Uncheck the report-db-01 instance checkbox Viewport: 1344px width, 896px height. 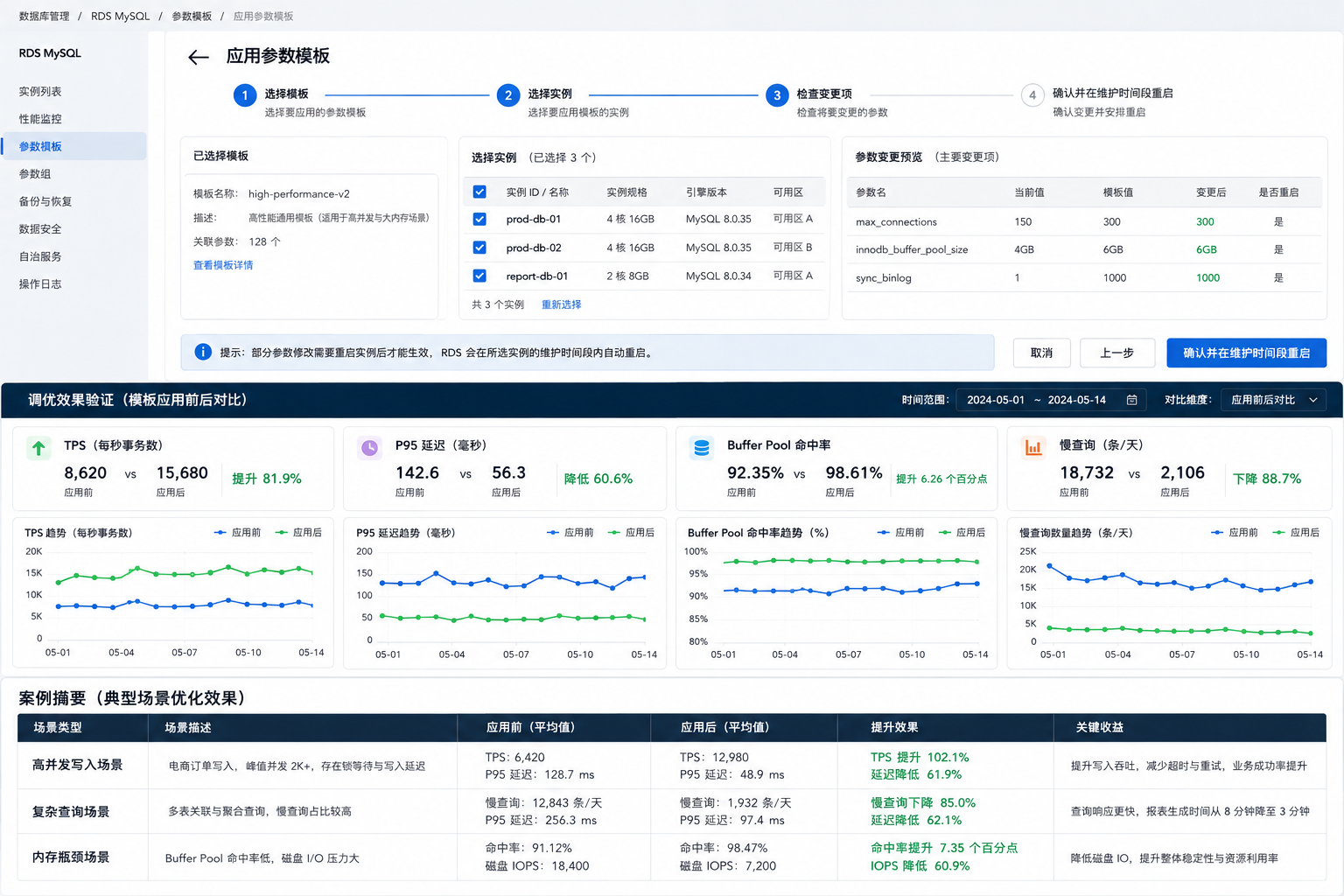pyautogui.click(x=479, y=276)
